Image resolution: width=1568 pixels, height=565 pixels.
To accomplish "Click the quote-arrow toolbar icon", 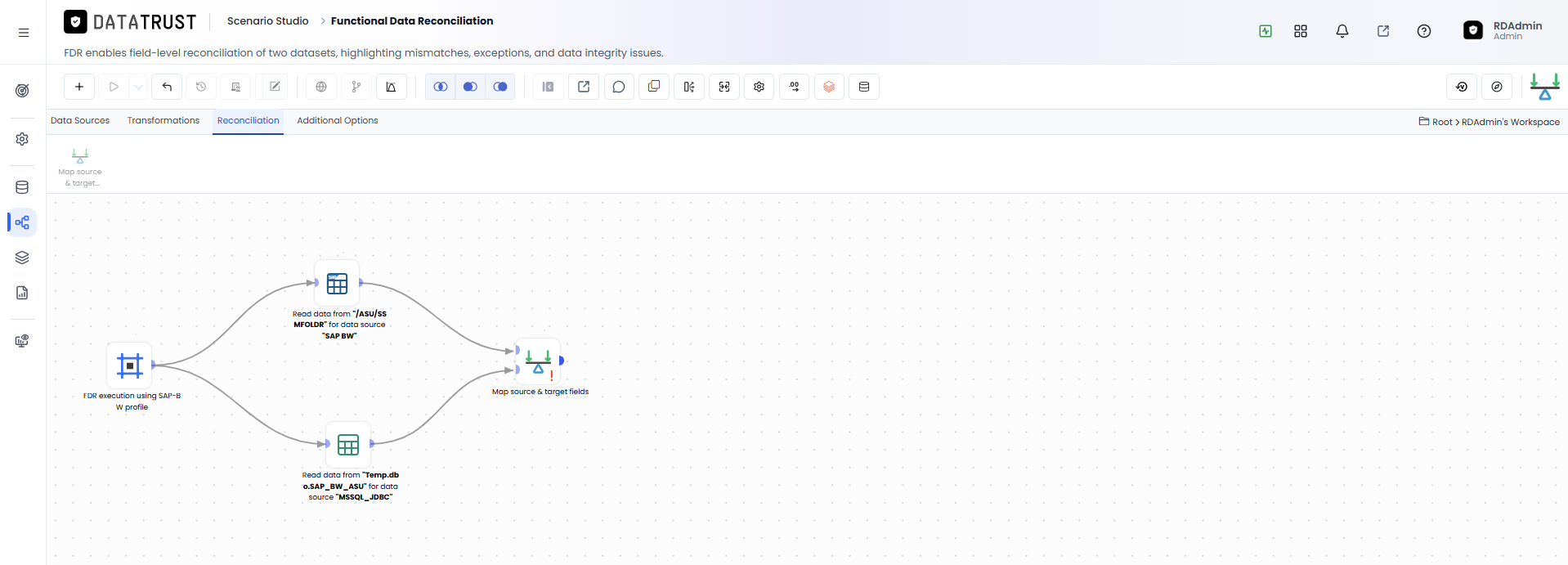I will click(795, 87).
